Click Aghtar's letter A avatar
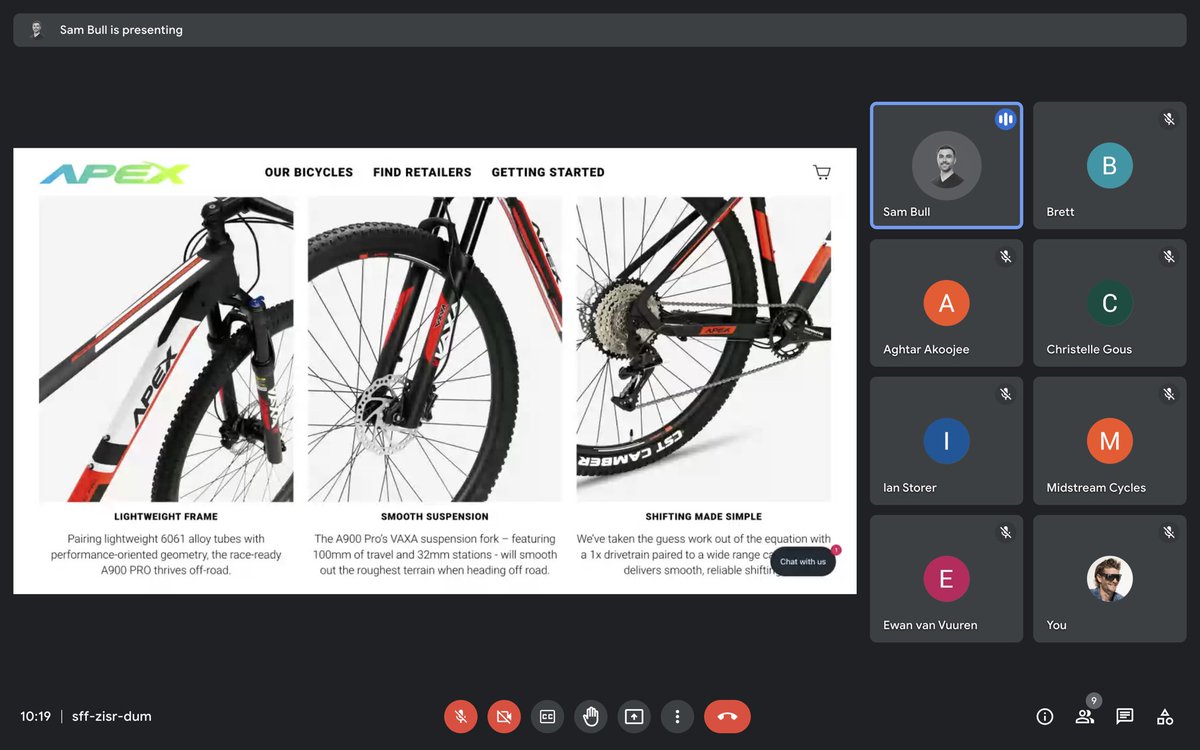 946,303
